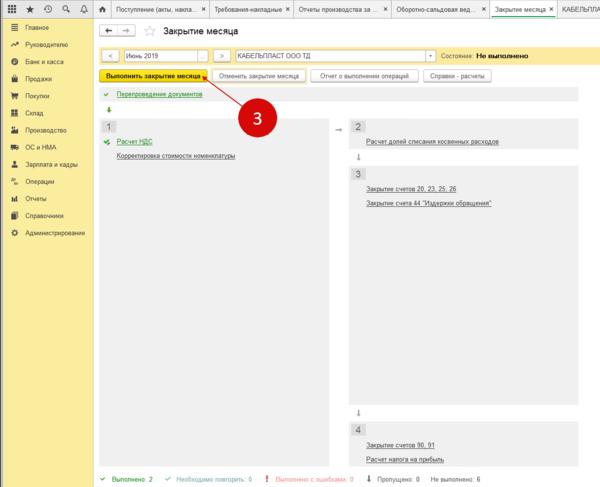
Task: Open the search magnifier icon
Action: click(x=66, y=9)
